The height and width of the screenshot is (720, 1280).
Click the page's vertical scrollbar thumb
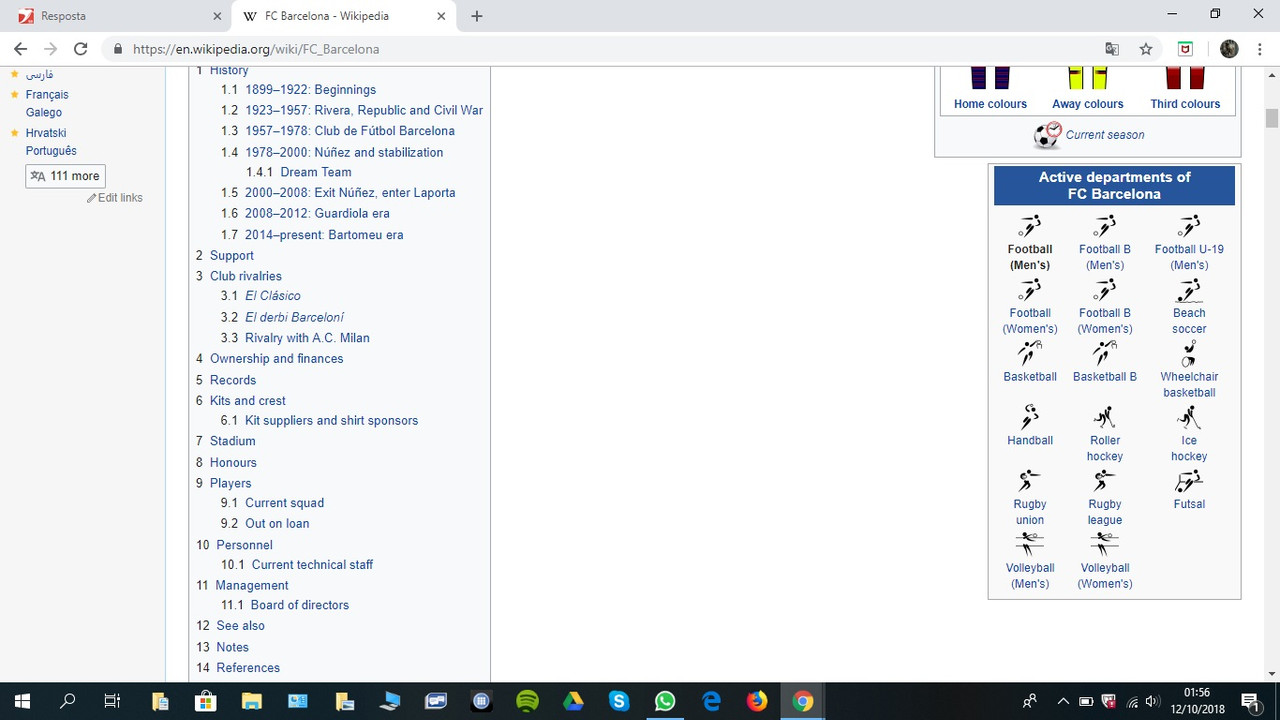coord(1272,117)
